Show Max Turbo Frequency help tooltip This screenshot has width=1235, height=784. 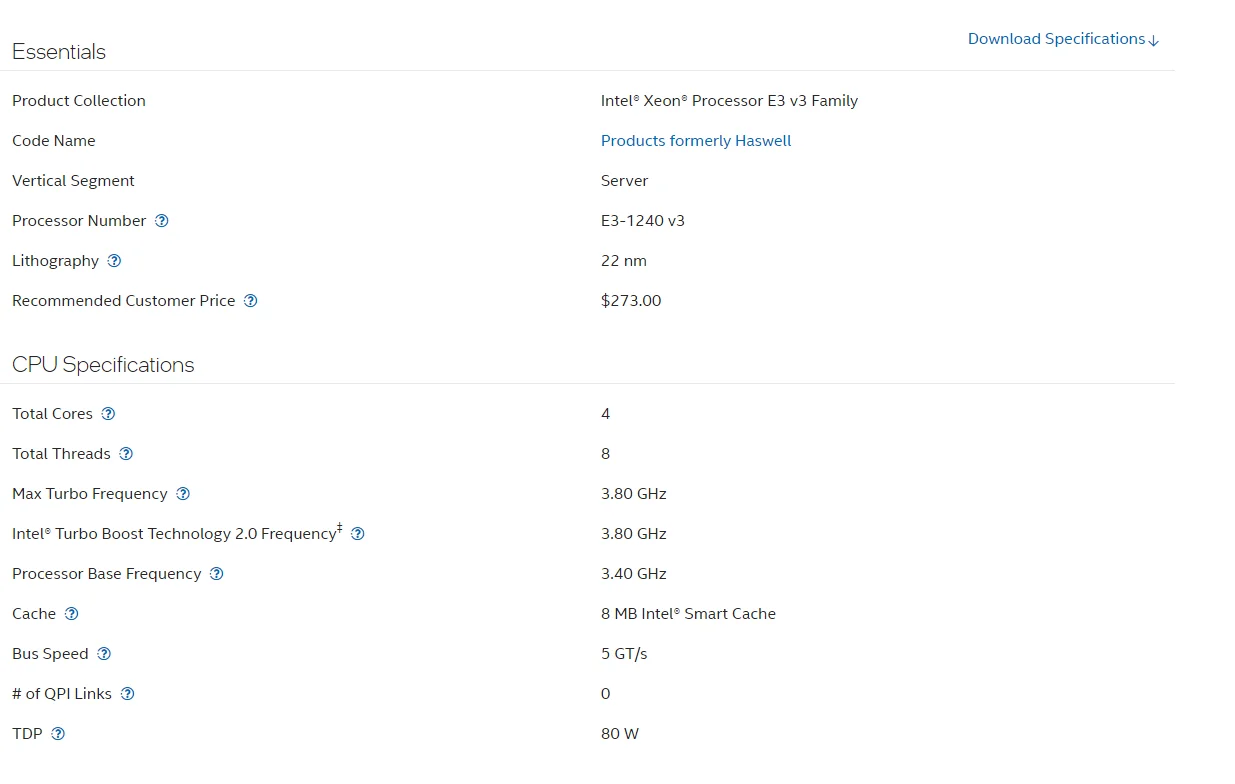(183, 494)
